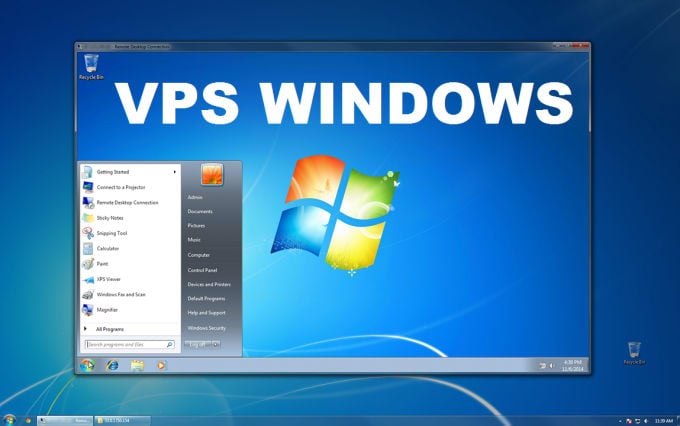Launch the Magnifier icon
The image size is (680, 426).
(x=88, y=310)
